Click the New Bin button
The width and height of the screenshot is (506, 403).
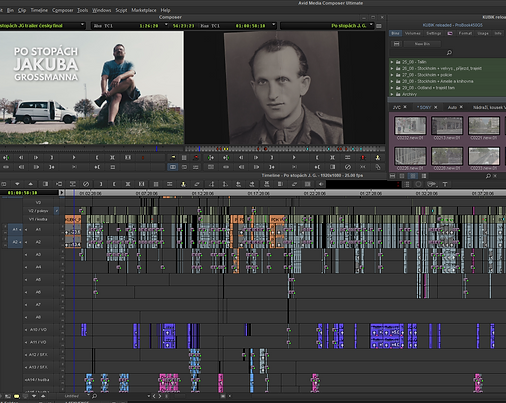coord(422,44)
